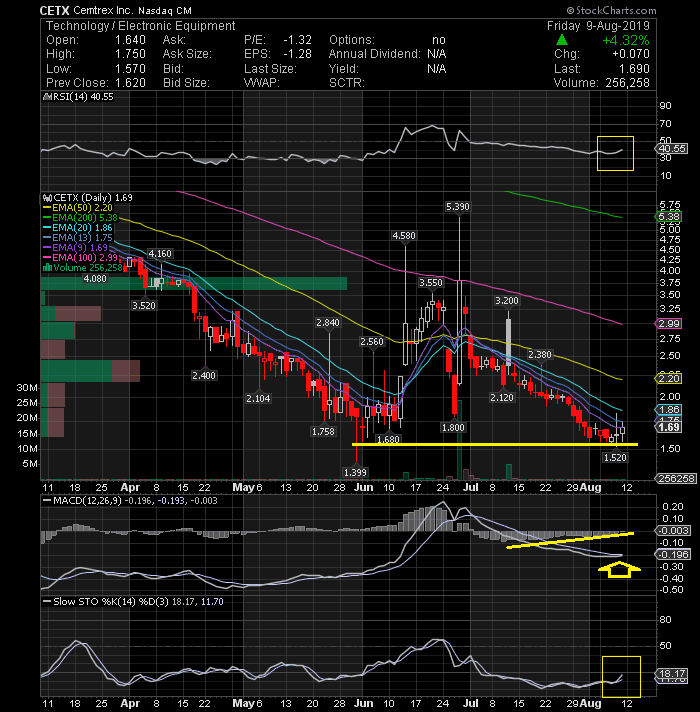Click the Apr label on bottom date axis
Screen dimensions: 700x712
coord(130,703)
